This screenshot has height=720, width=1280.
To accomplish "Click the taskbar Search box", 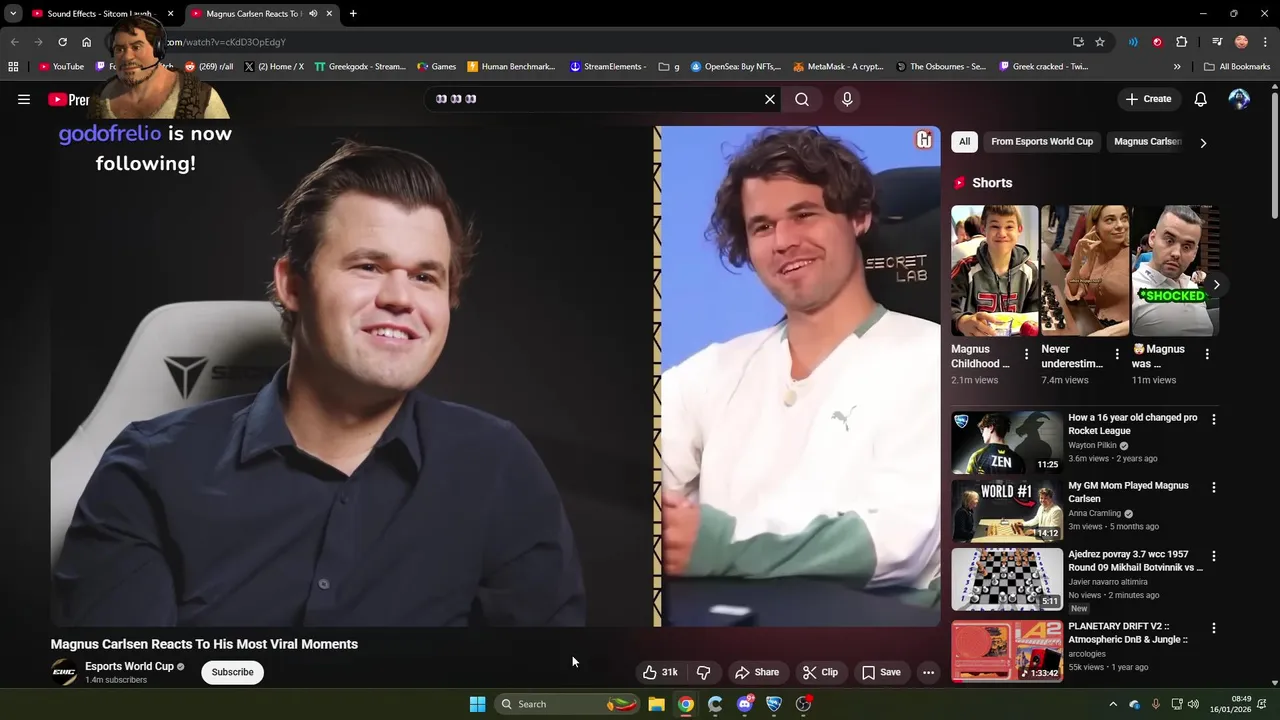I will (568, 704).
